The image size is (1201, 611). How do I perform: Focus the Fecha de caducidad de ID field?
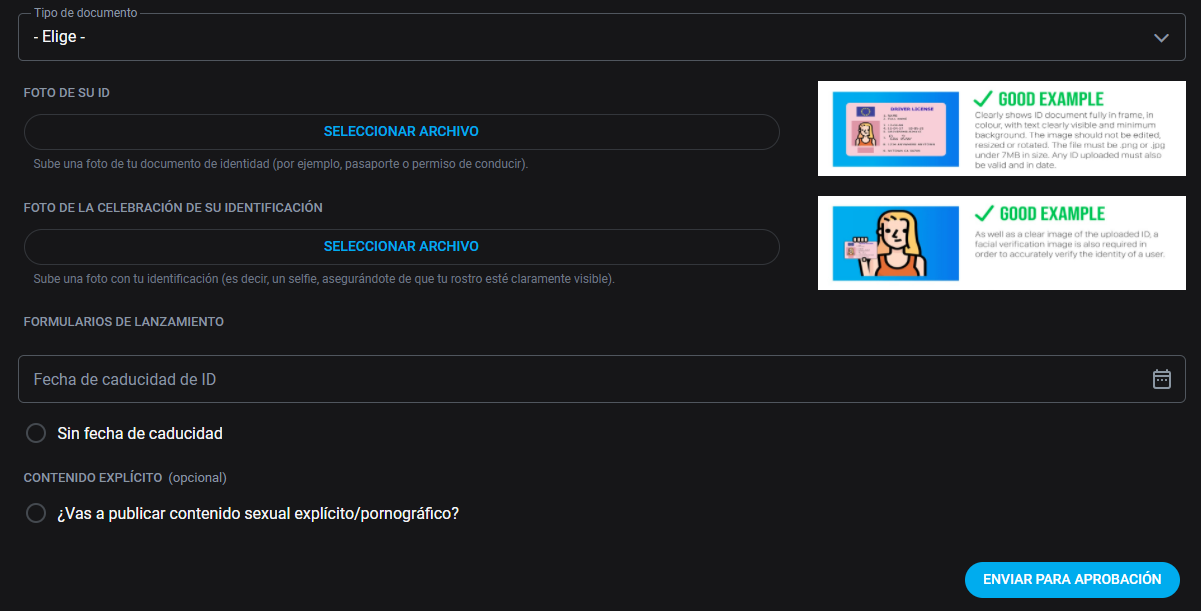click(x=580, y=379)
